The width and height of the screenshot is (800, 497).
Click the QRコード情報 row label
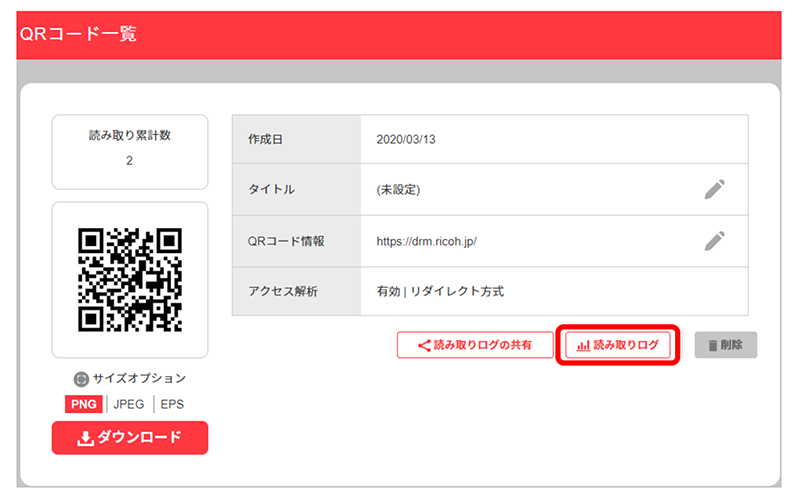coord(286,241)
